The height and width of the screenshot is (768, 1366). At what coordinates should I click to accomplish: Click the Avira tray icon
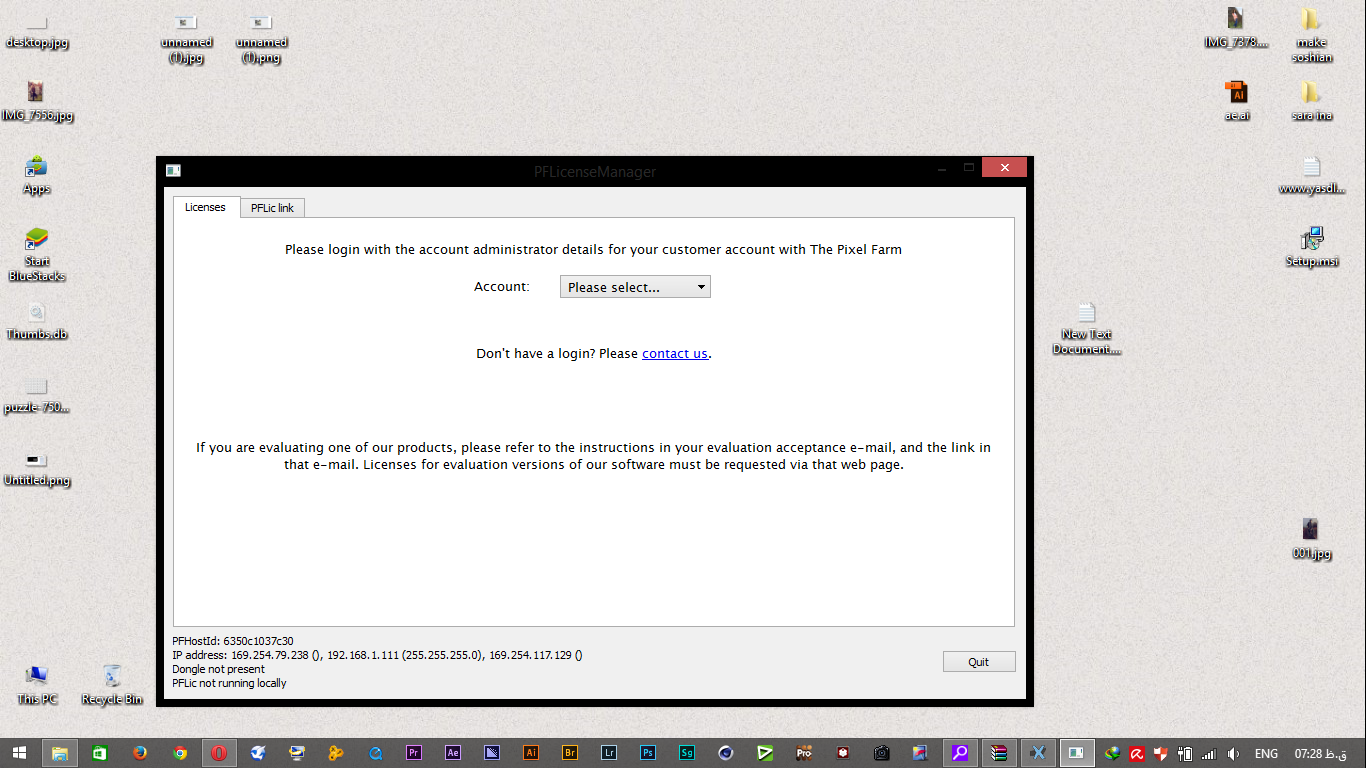coord(1137,753)
